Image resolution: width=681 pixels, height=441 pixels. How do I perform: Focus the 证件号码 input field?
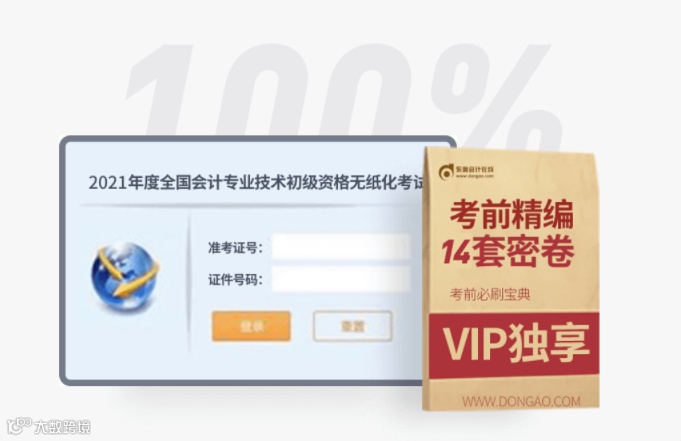pyautogui.click(x=340, y=279)
